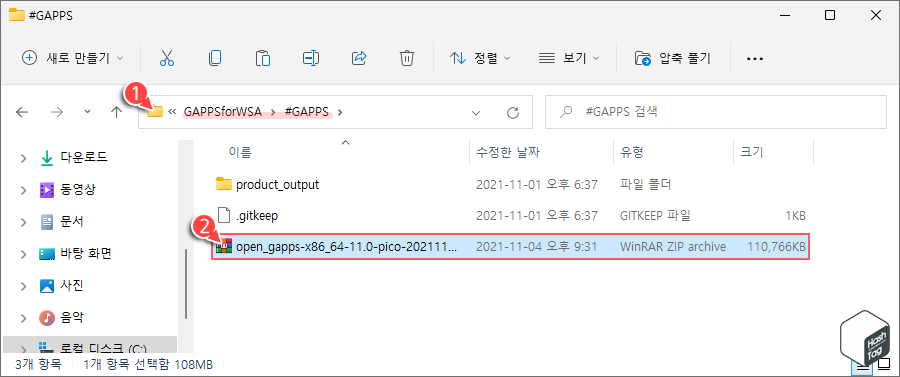
Task: Click the WinRAR icon of open_gapps zip
Action: [223, 247]
